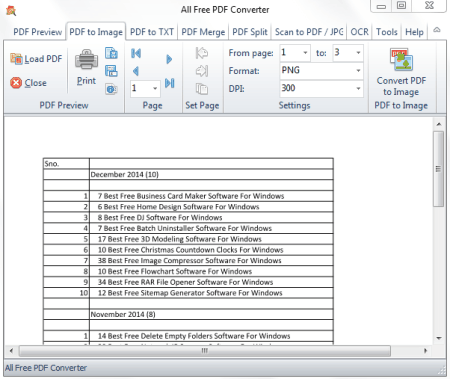Jump to the last page

170,83
